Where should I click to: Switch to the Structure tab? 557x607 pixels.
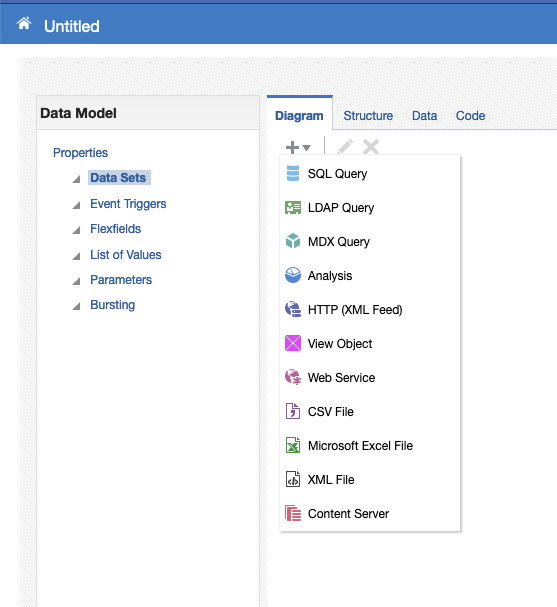coord(368,115)
